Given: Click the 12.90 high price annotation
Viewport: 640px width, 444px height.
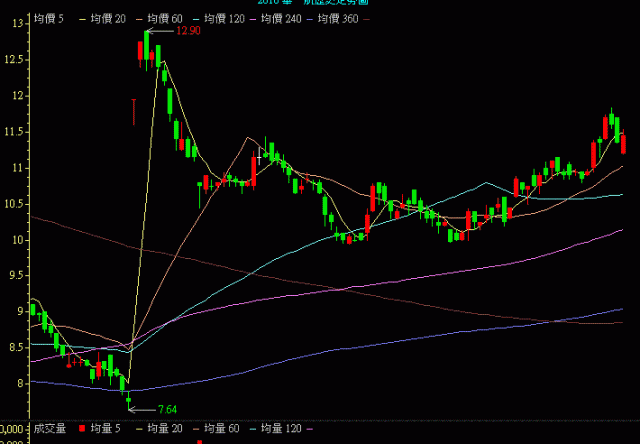Looking at the screenshot, I should pyautogui.click(x=188, y=31).
